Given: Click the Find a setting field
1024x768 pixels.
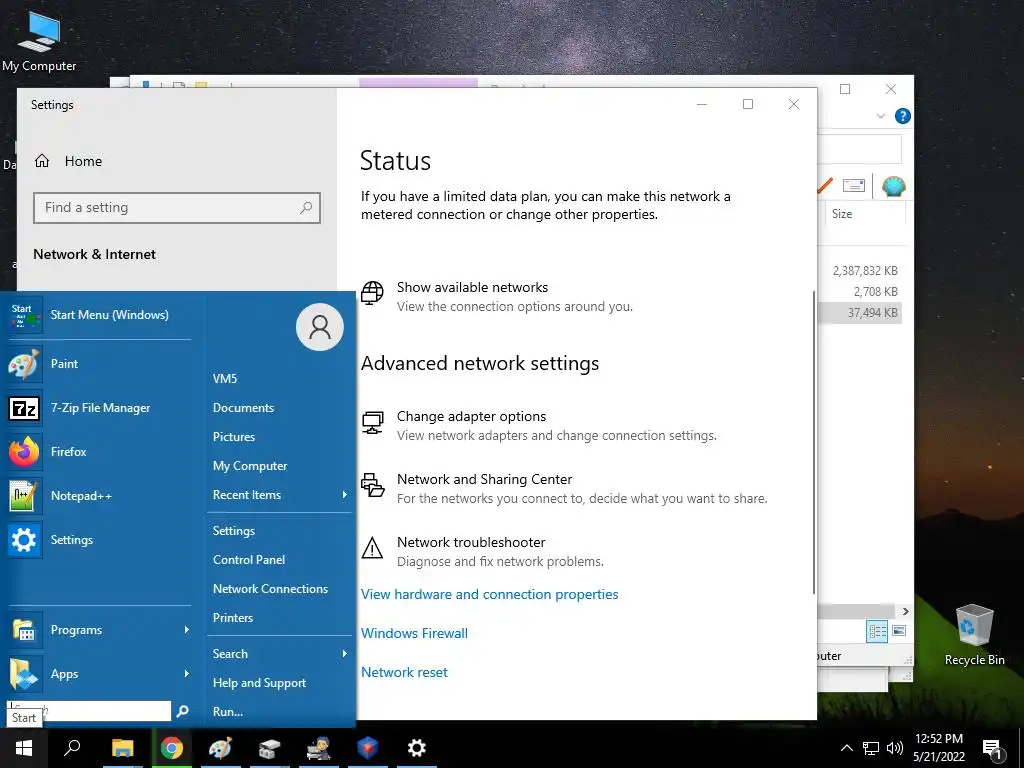Looking at the screenshot, I should (x=177, y=208).
